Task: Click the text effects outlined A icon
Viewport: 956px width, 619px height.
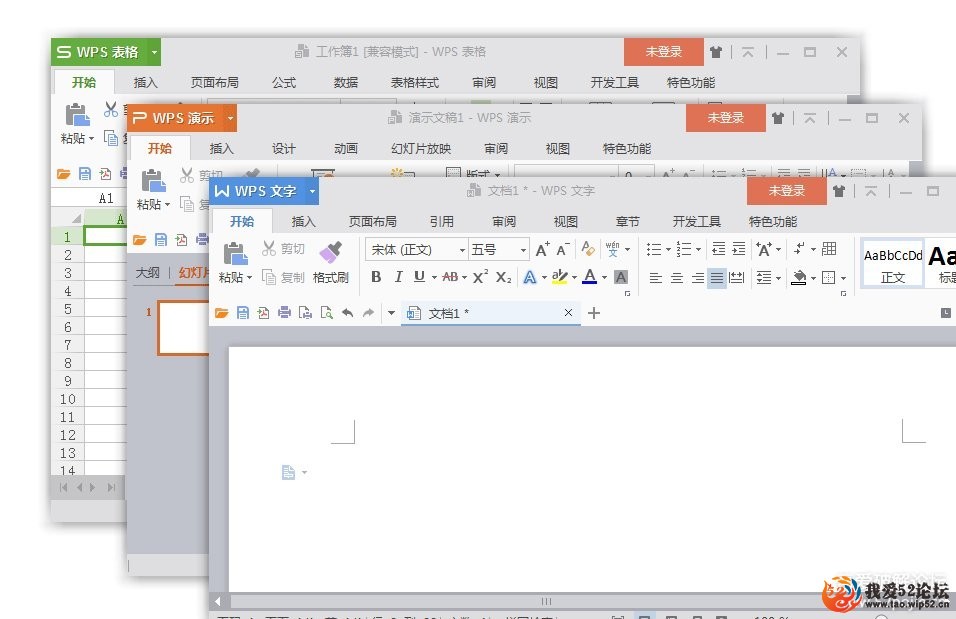Action: [530, 277]
